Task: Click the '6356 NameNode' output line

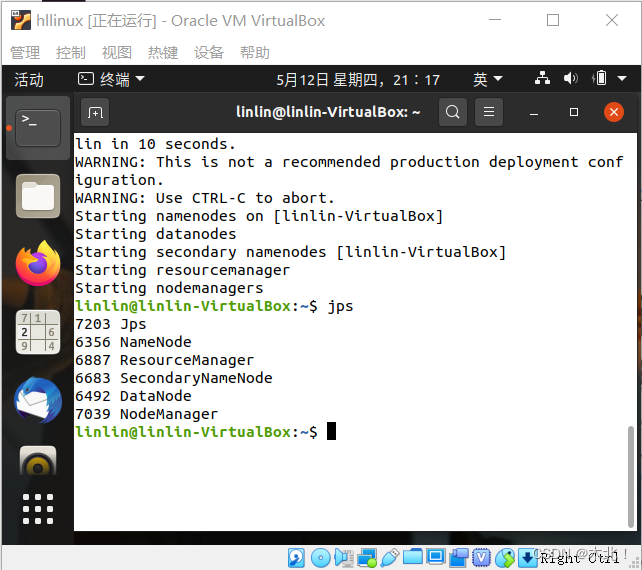Action: (133, 342)
